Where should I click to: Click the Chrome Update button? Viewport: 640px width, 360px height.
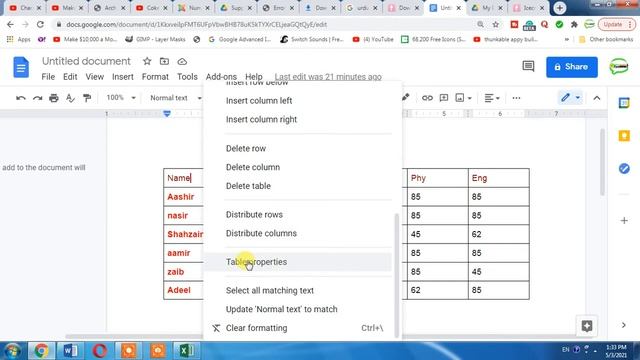[616, 24]
